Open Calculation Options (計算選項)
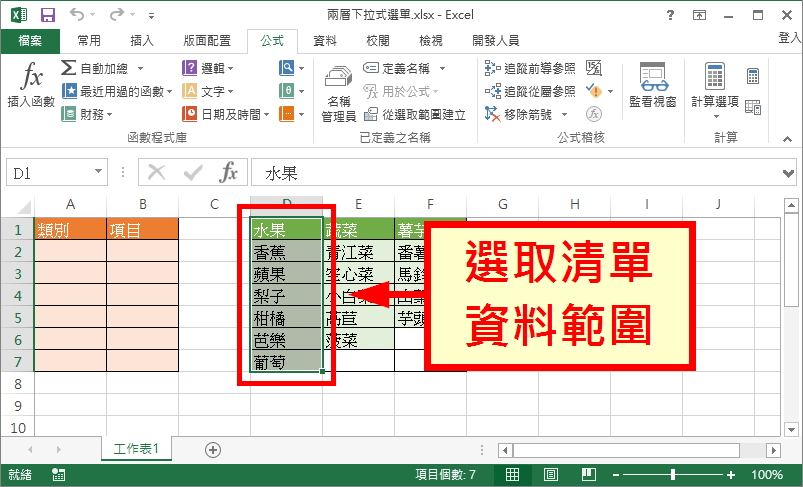This screenshot has width=803, height=487. pyautogui.click(x=715, y=90)
